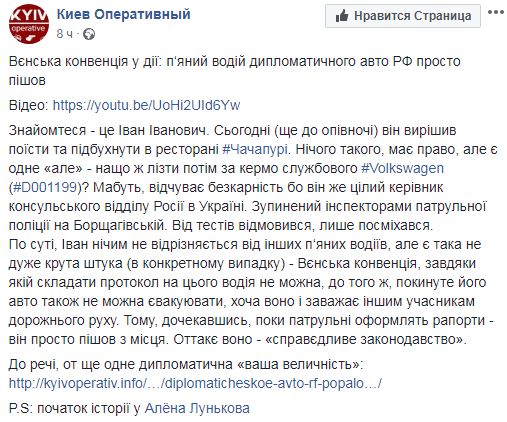
Task: Open Алёна Лунькова's profile link
Action: pos(197,408)
